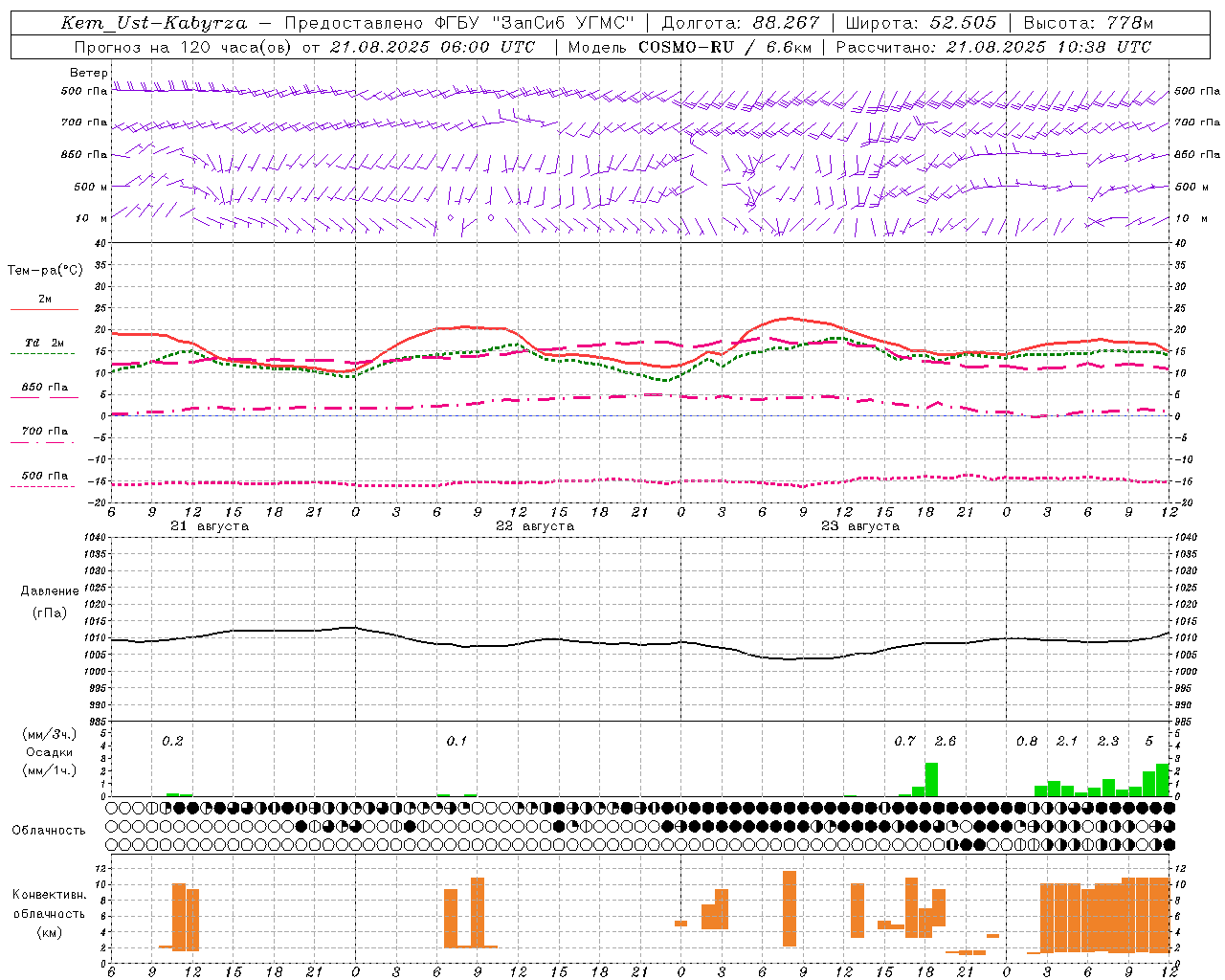Click the 3-hour precipitation value 0.7
1225x980 pixels.
[x=904, y=741]
